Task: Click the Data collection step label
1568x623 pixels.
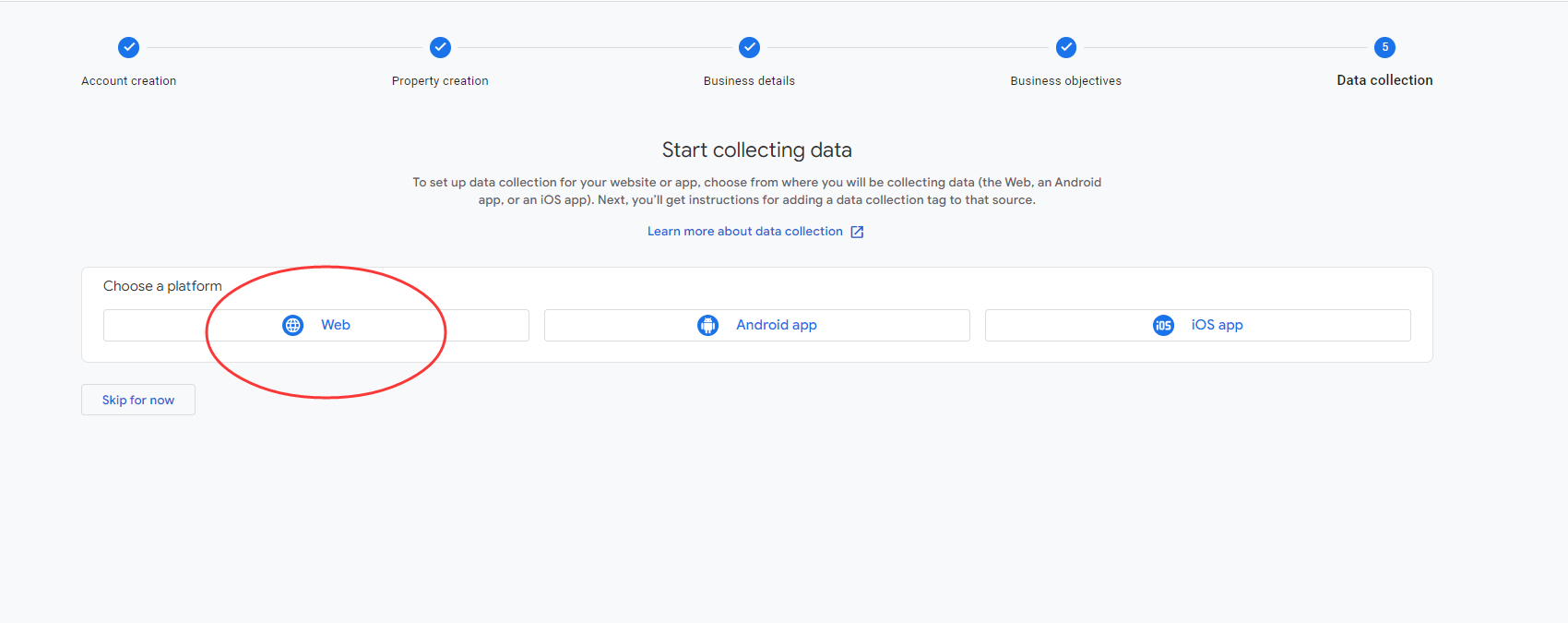Action: click(1384, 80)
